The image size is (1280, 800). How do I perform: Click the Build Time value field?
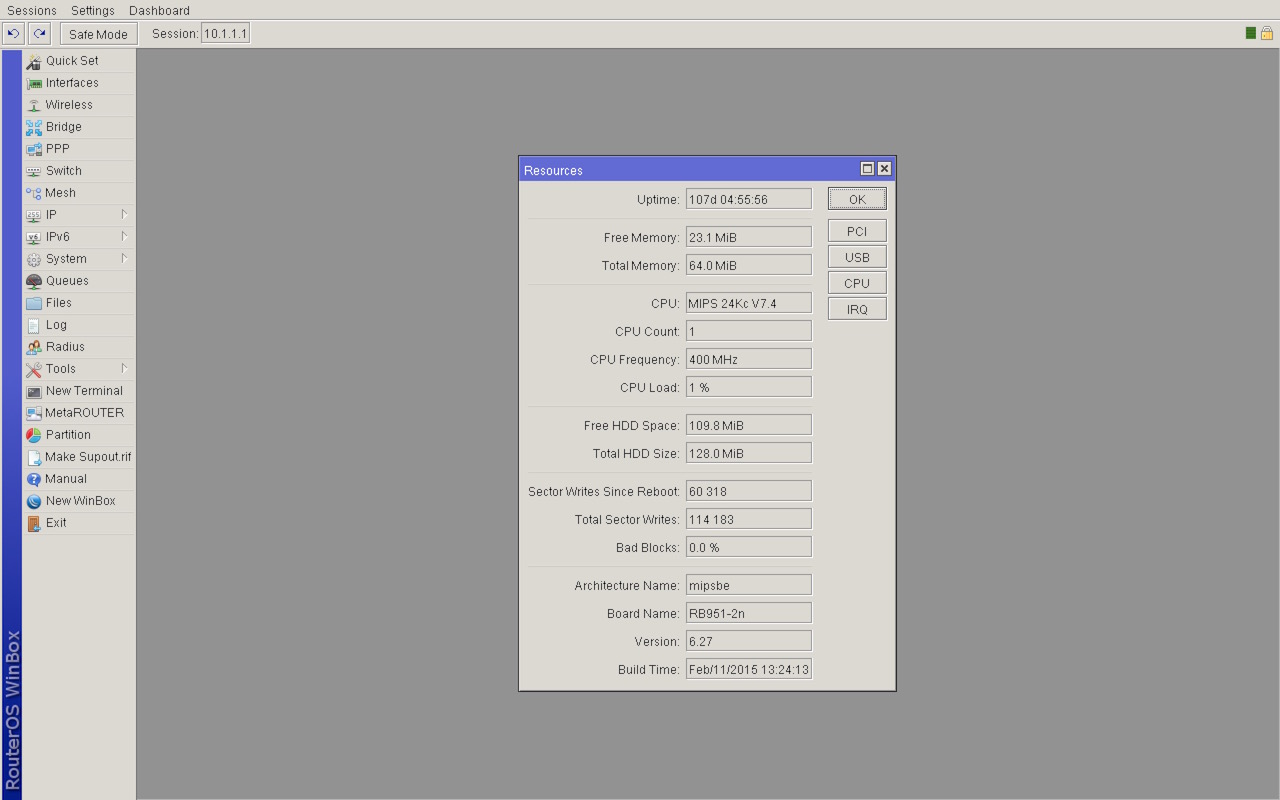(749, 669)
